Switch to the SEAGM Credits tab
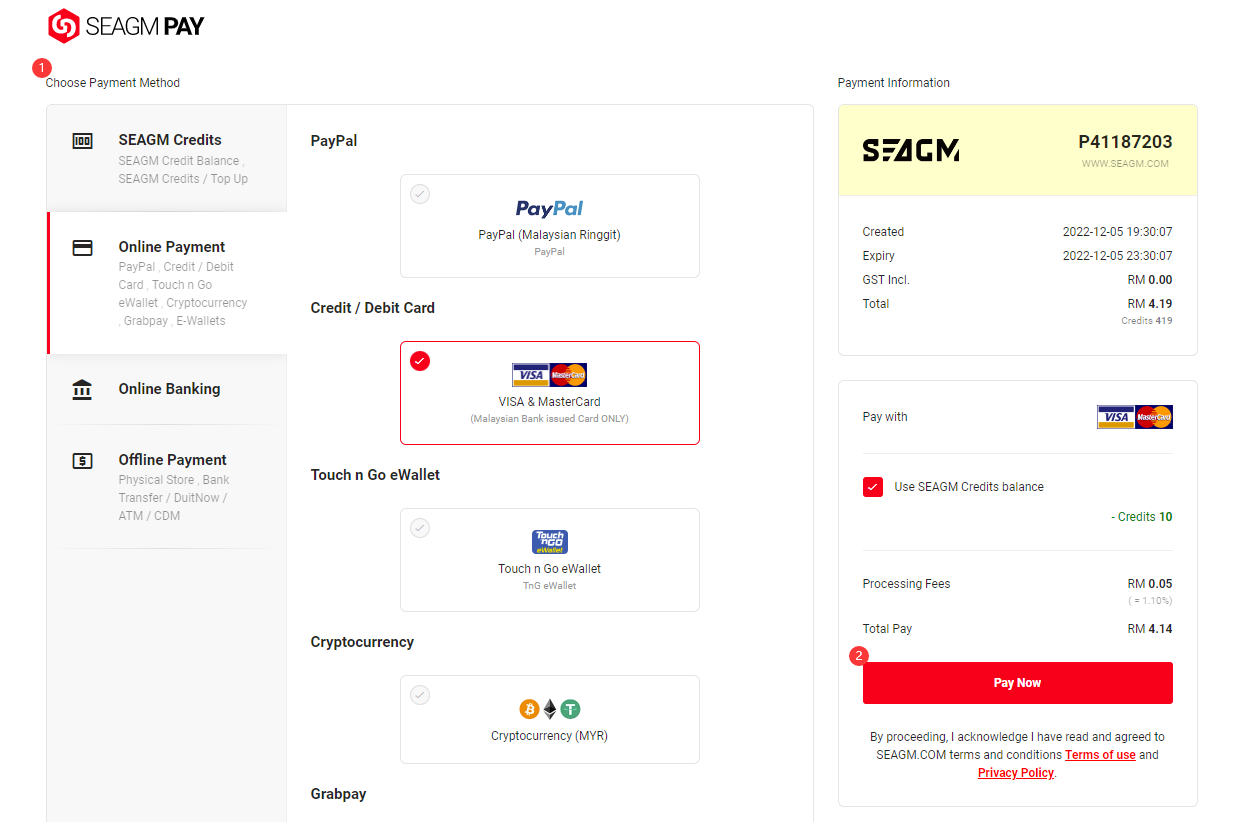The height and width of the screenshot is (822, 1239). 169,140
